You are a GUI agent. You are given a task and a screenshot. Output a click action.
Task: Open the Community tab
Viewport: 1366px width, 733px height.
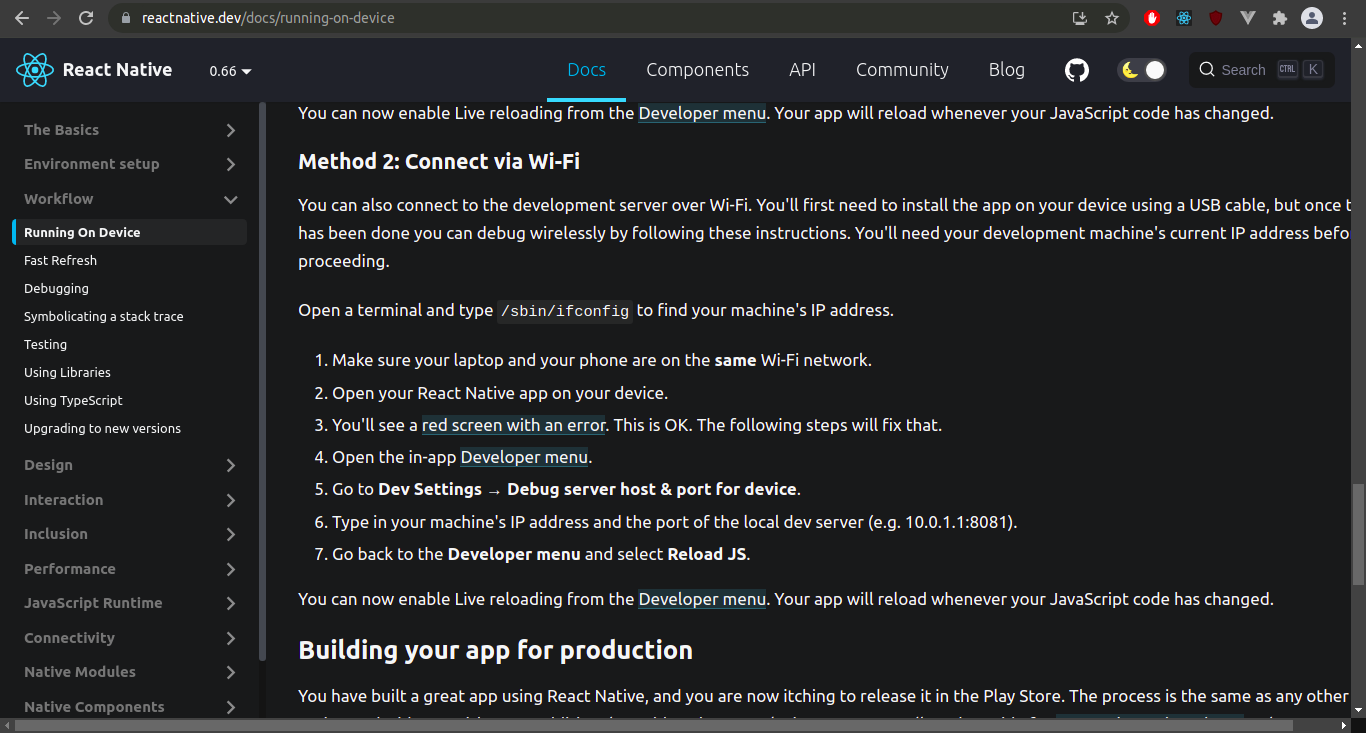[x=902, y=70]
